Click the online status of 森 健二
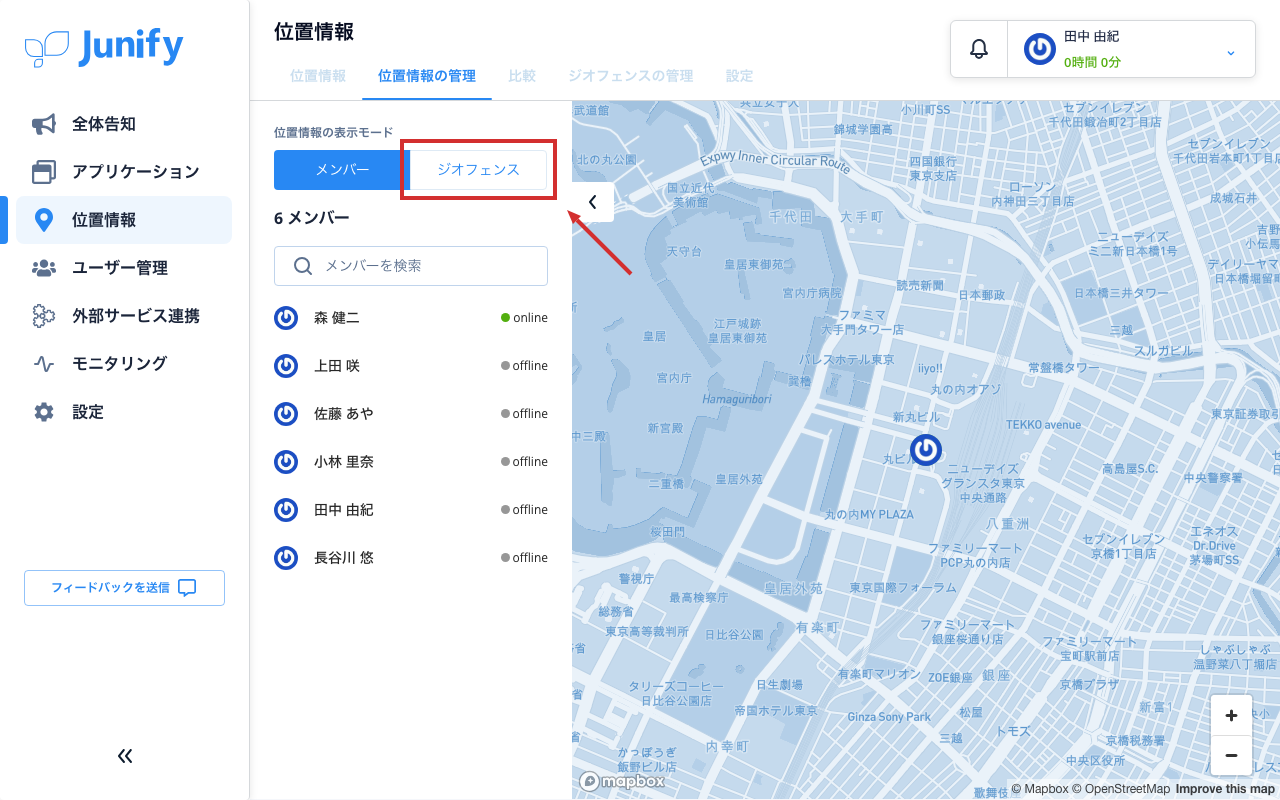 pos(525,318)
